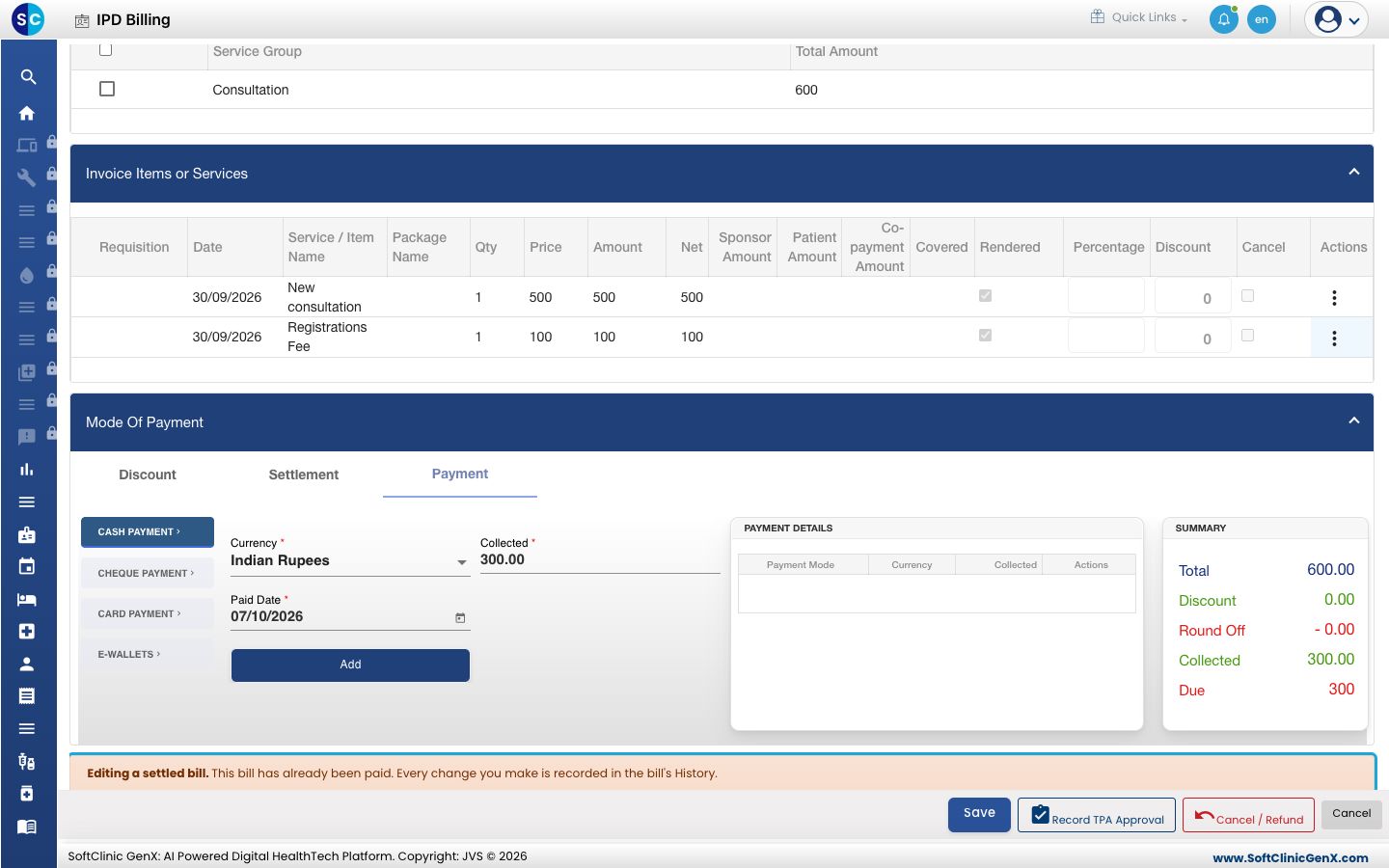Go to the home icon in the sidebar
1389x868 pixels.
(x=27, y=113)
